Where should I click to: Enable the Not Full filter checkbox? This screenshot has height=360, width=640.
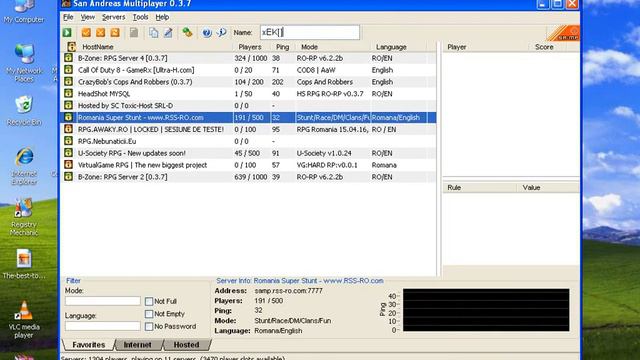149,301
